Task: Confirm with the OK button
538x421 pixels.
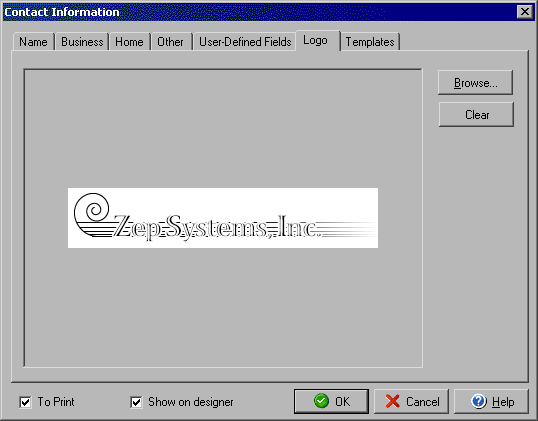Action: pos(331,401)
